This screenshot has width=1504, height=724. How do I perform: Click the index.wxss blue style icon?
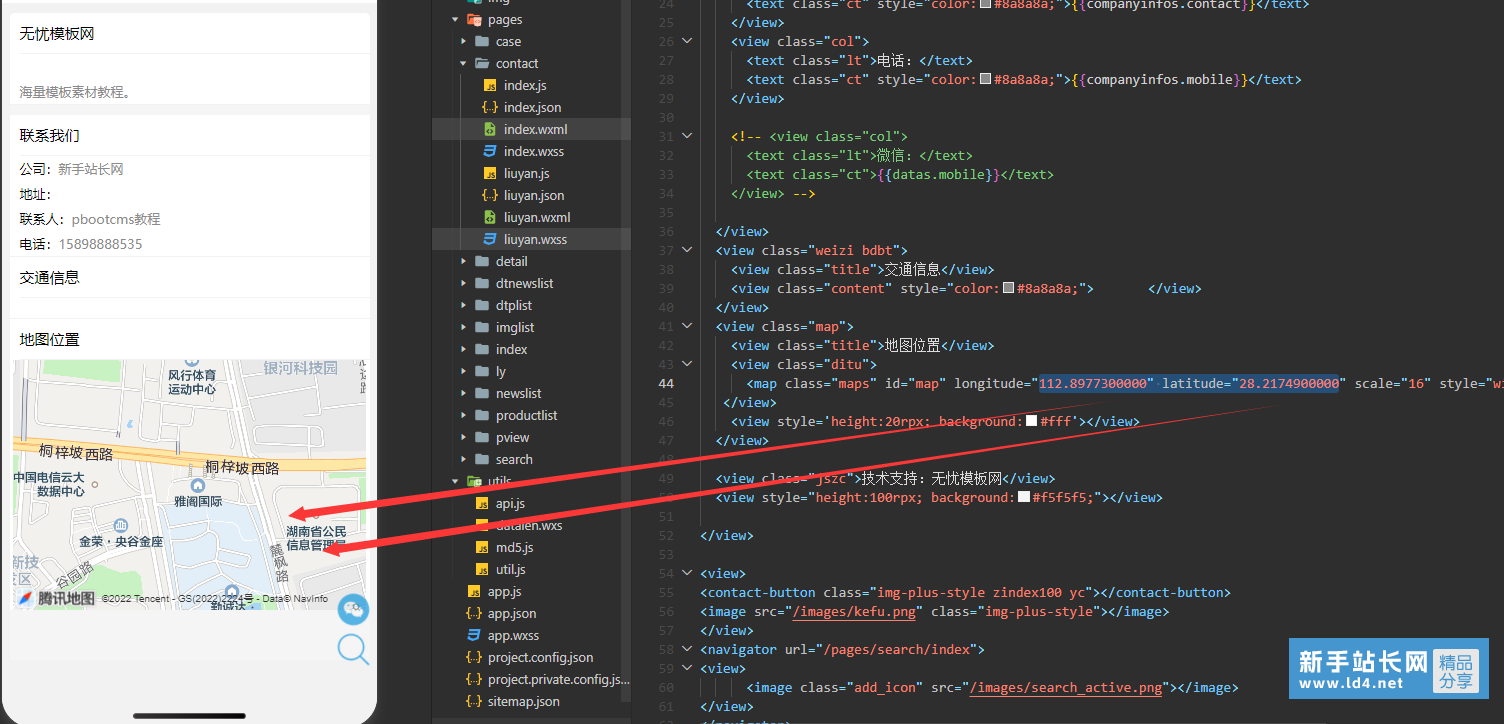click(490, 151)
